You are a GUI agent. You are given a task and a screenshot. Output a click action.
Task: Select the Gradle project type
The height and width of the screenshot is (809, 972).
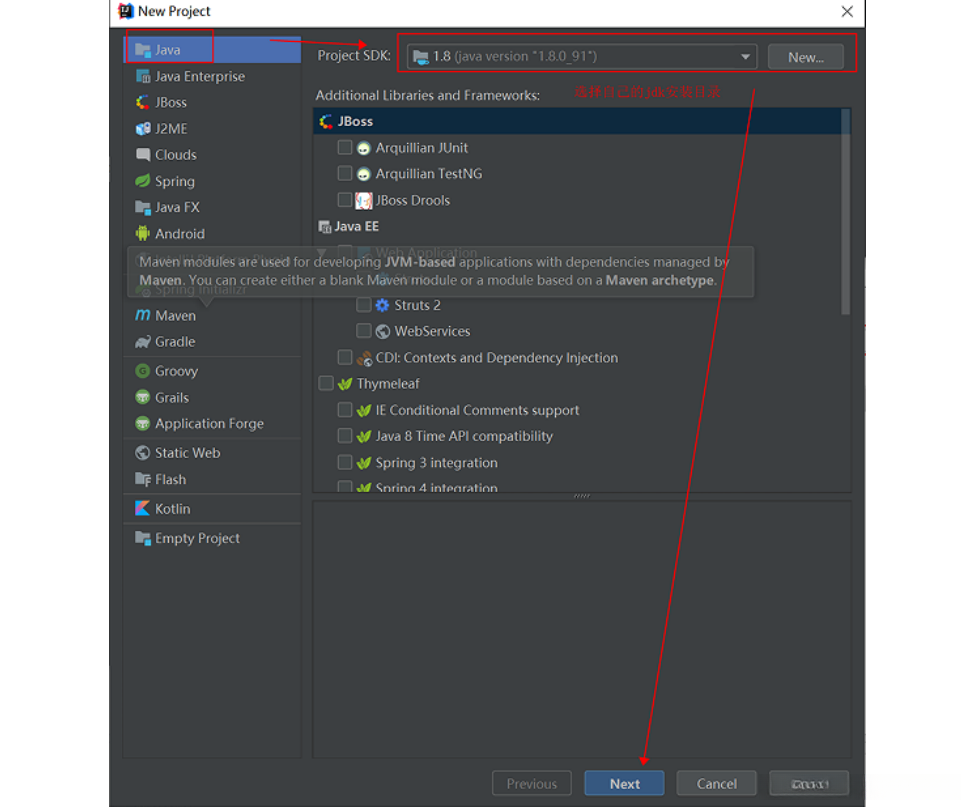(x=213, y=342)
